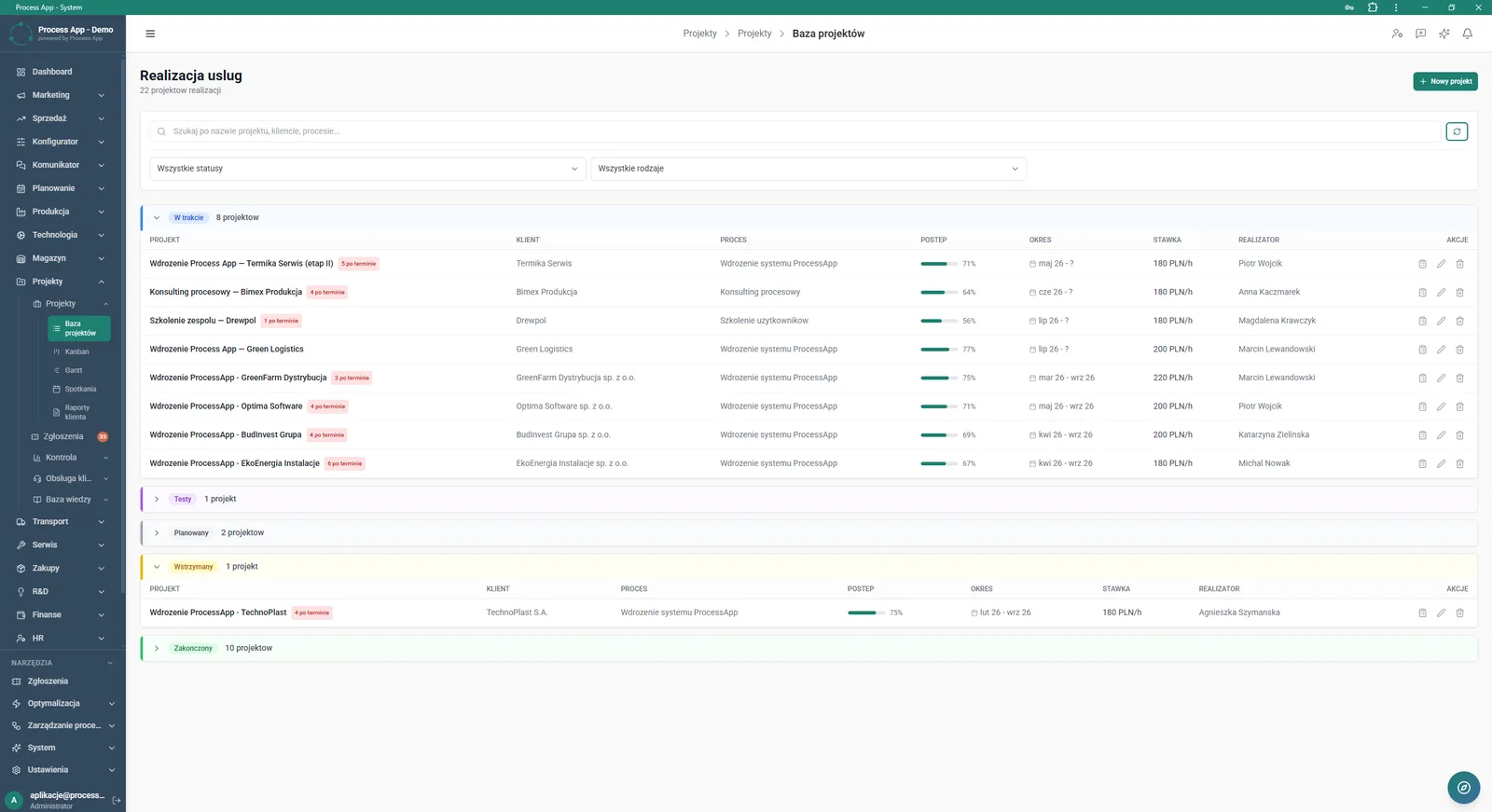Open clipboard icon for Optima Software row
This screenshot has height=812, width=1492.
[x=1422, y=406]
